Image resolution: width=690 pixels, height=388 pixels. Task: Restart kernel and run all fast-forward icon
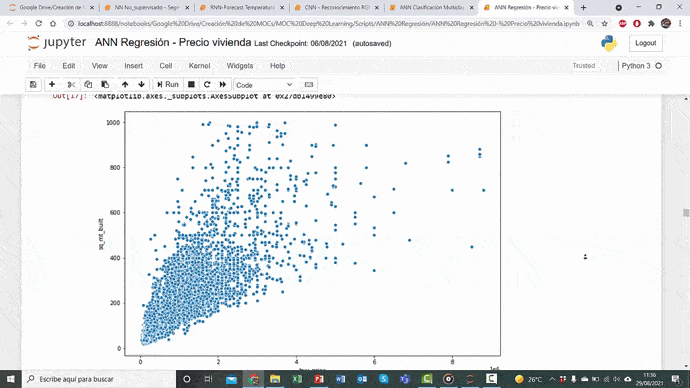pyautogui.click(x=223, y=84)
